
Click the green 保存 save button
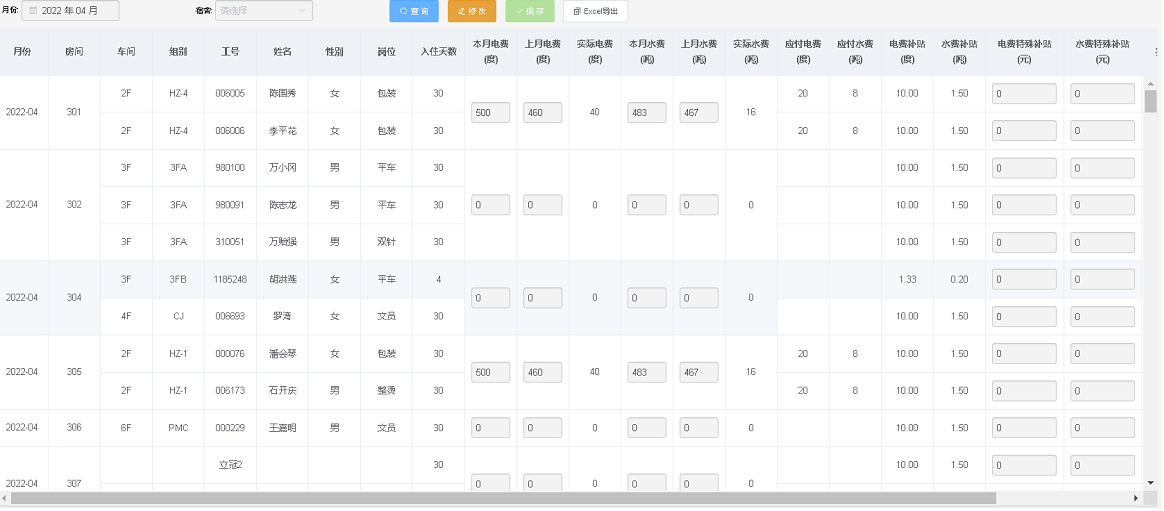pos(530,11)
